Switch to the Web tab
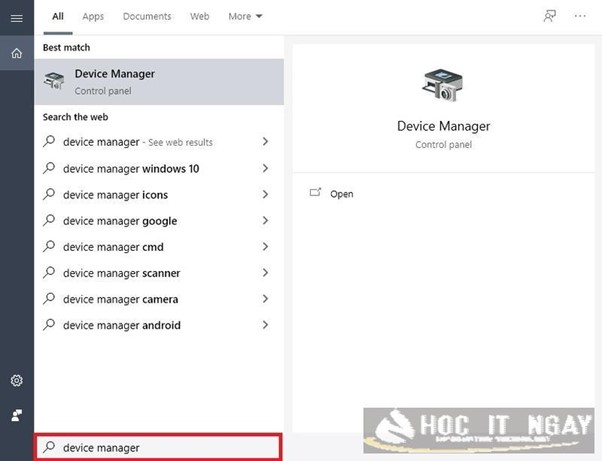The height and width of the screenshot is (461, 602). [200, 17]
